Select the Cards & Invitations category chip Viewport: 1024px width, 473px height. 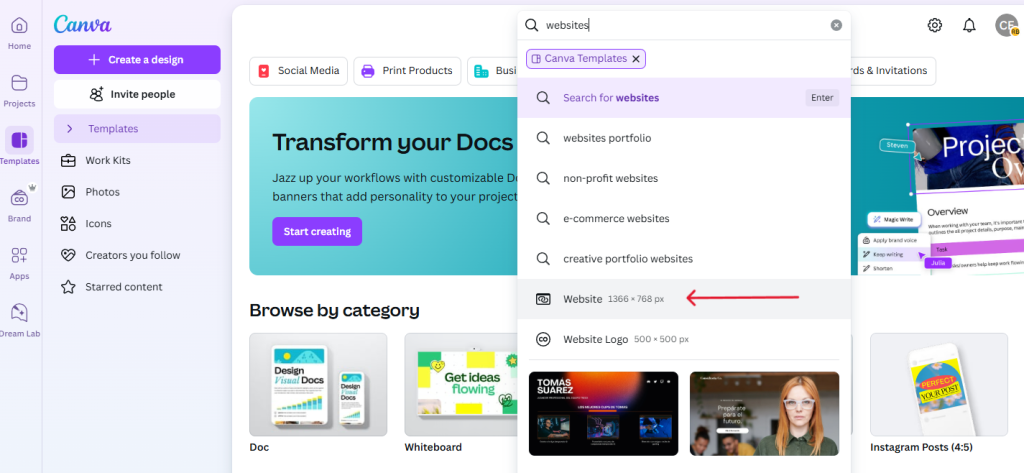(x=893, y=71)
